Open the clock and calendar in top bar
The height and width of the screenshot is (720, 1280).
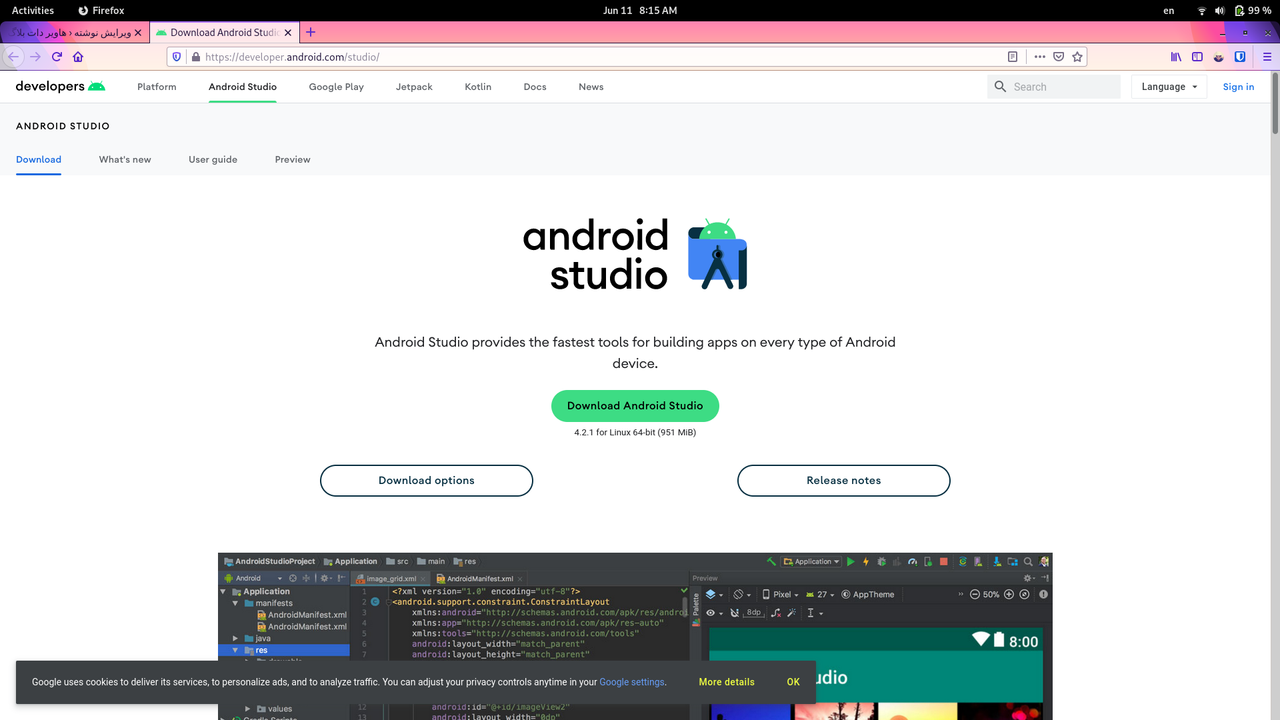tap(640, 10)
